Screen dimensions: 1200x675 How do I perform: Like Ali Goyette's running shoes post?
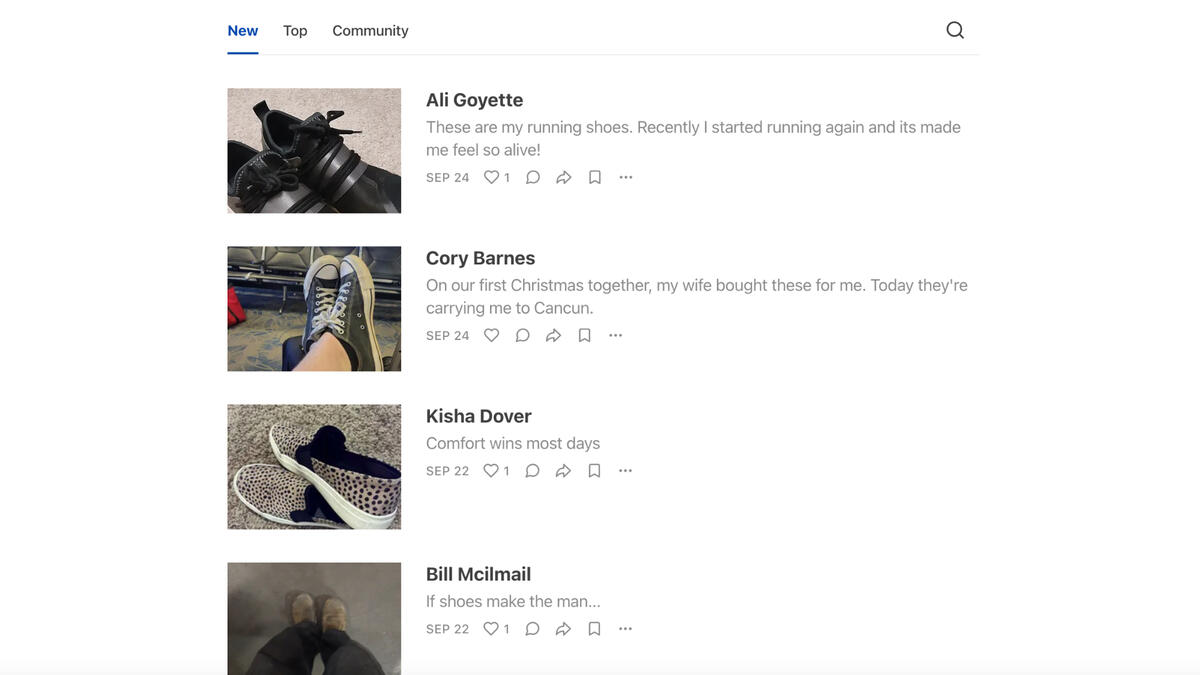point(491,177)
